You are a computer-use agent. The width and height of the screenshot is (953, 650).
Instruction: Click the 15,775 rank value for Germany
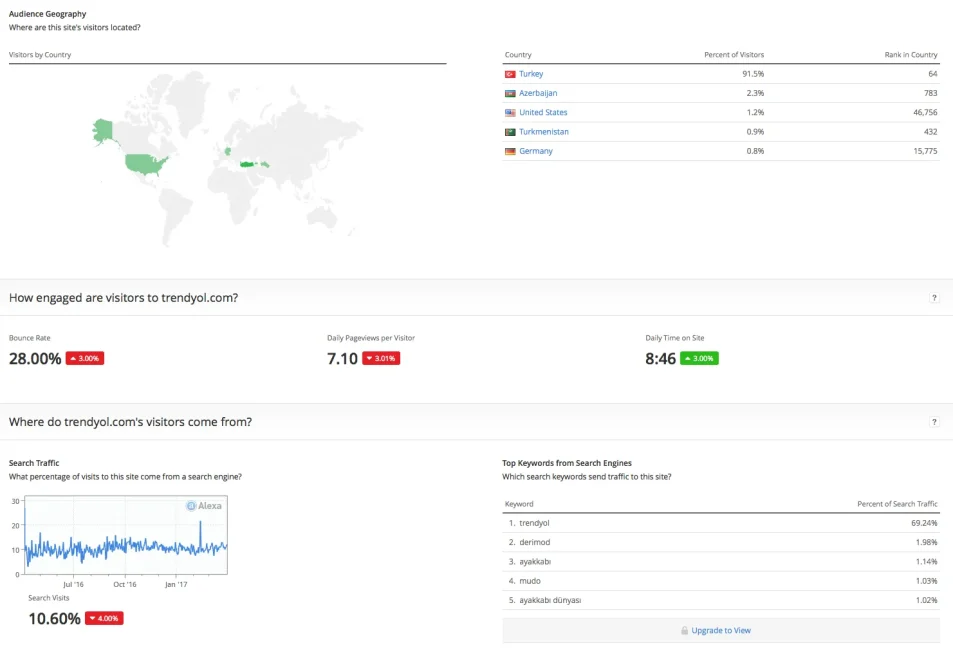tap(925, 151)
